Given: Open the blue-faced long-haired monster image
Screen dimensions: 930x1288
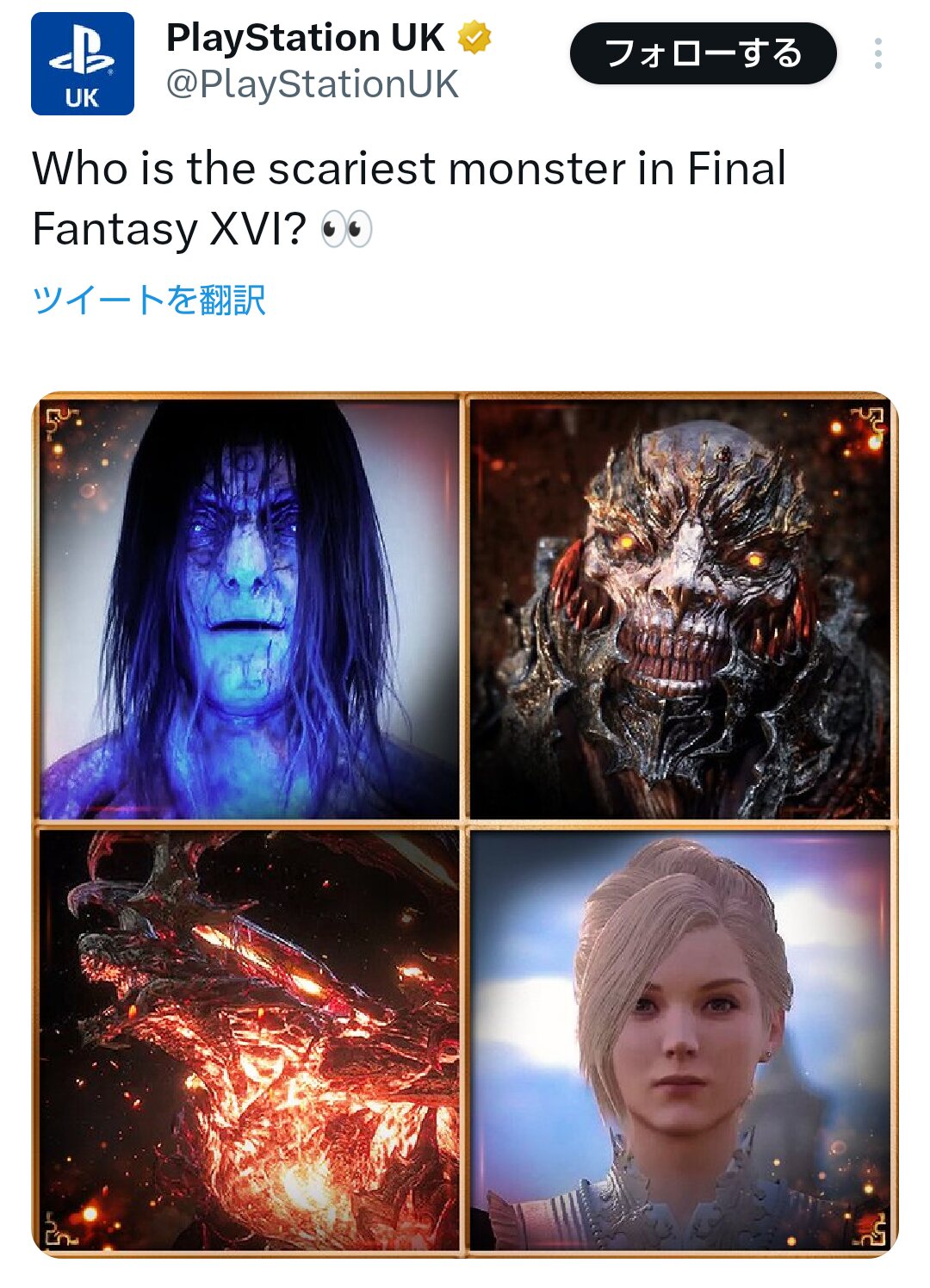Looking at the screenshot, I should pos(250,609).
